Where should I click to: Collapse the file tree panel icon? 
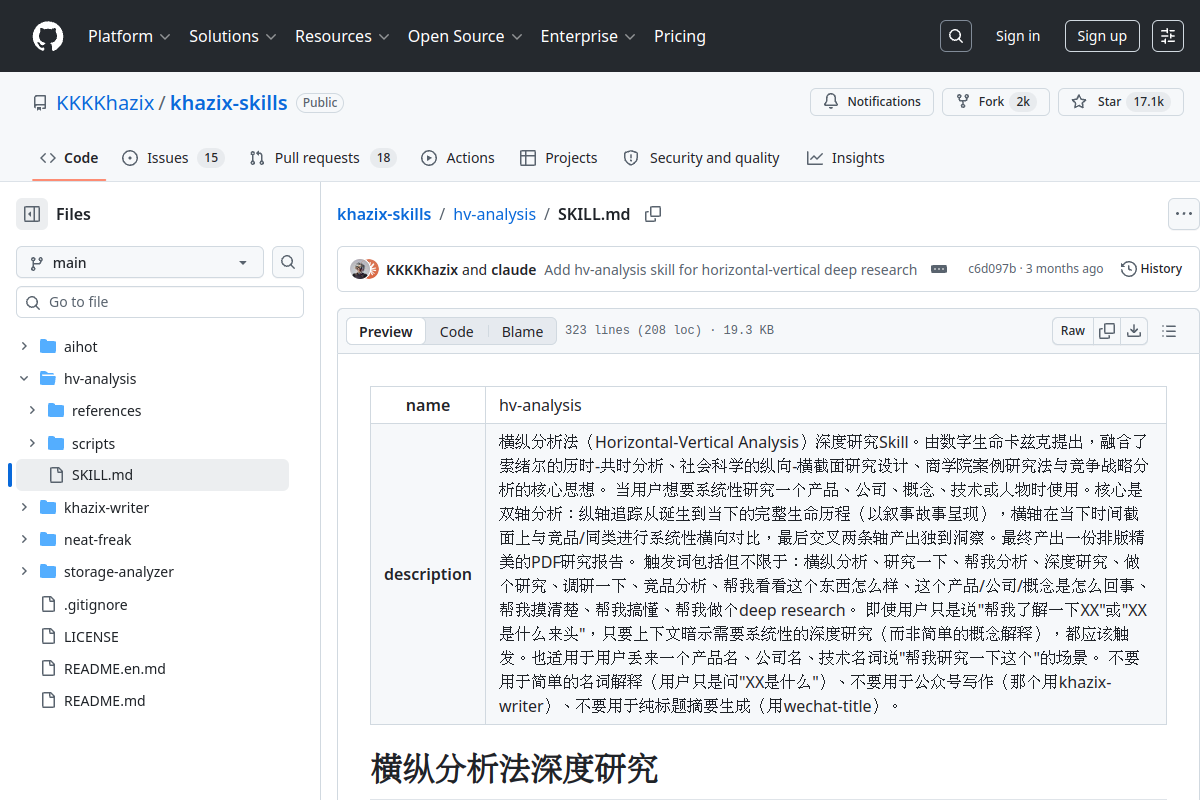click(x=32, y=214)
